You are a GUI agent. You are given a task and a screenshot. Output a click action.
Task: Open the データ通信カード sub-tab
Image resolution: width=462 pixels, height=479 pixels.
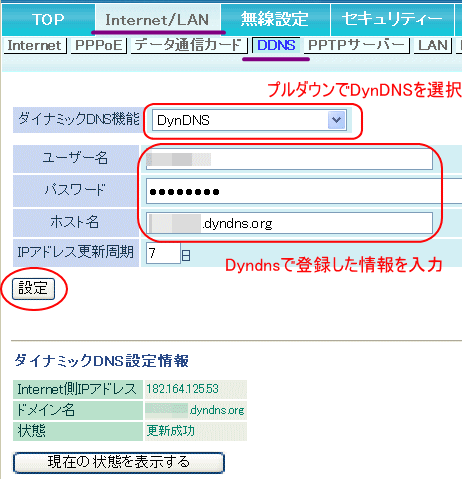point(188,45)
